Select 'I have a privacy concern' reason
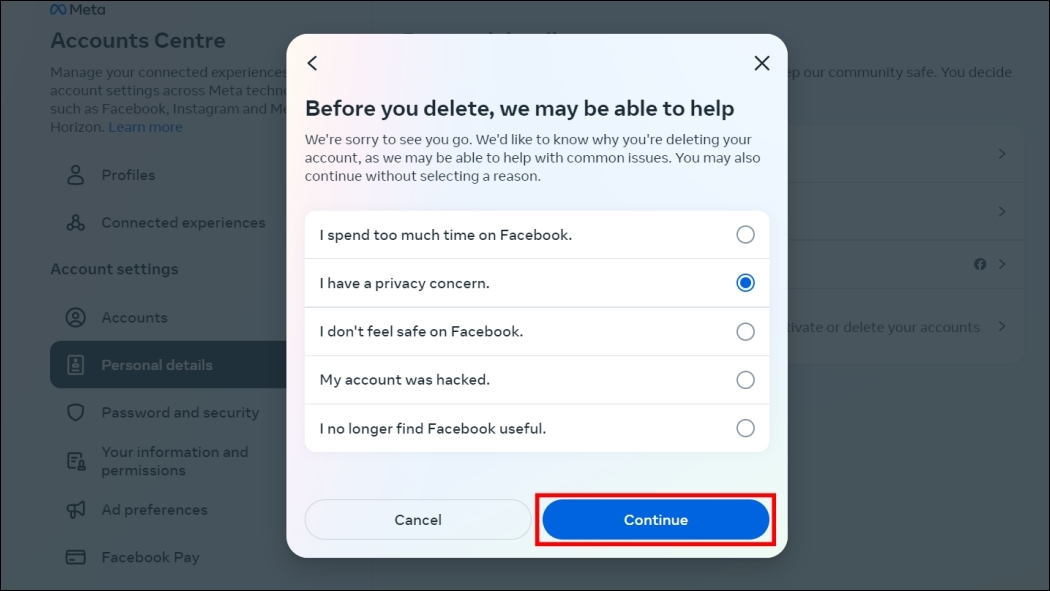This screenshot has height=591, width=1050. coord(745,282)
